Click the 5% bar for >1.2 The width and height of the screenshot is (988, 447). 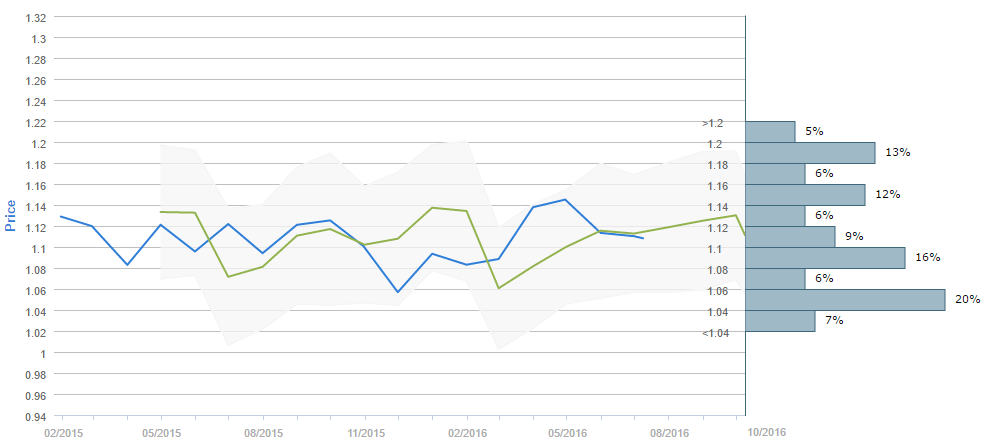(770, 131)
